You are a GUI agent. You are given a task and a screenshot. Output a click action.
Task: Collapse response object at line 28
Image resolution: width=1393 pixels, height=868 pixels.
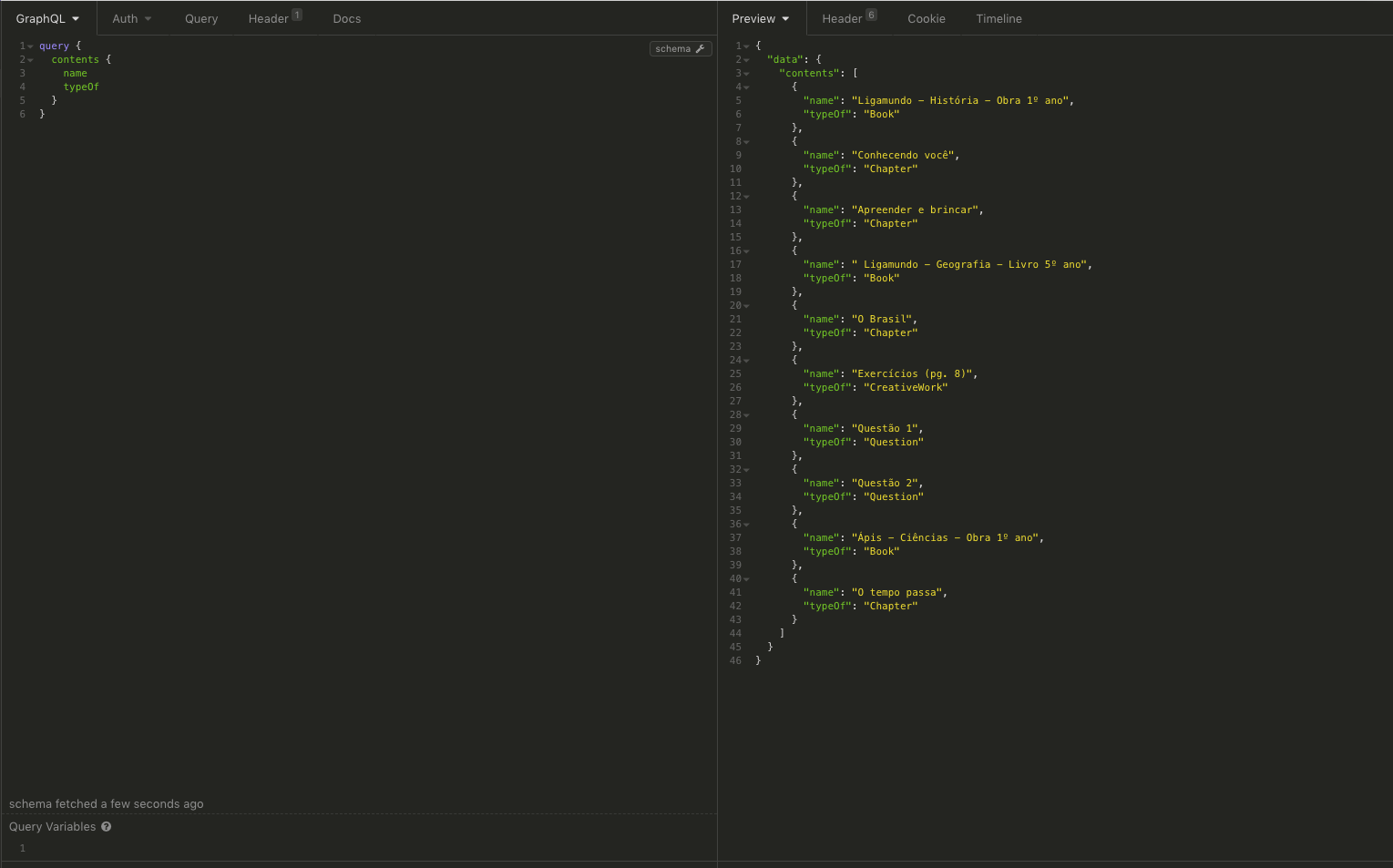746,415
